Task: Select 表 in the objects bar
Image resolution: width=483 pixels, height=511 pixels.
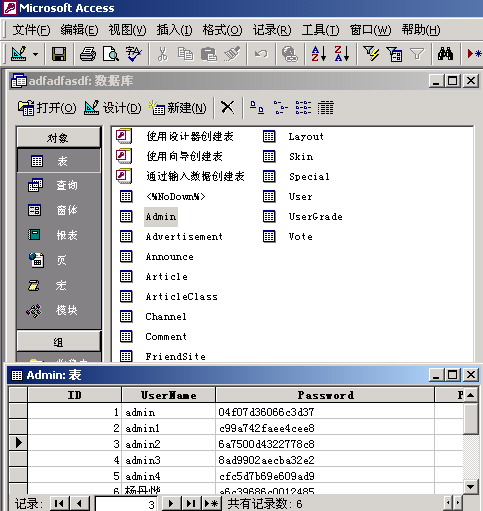Action: click(x=59, y=161)
